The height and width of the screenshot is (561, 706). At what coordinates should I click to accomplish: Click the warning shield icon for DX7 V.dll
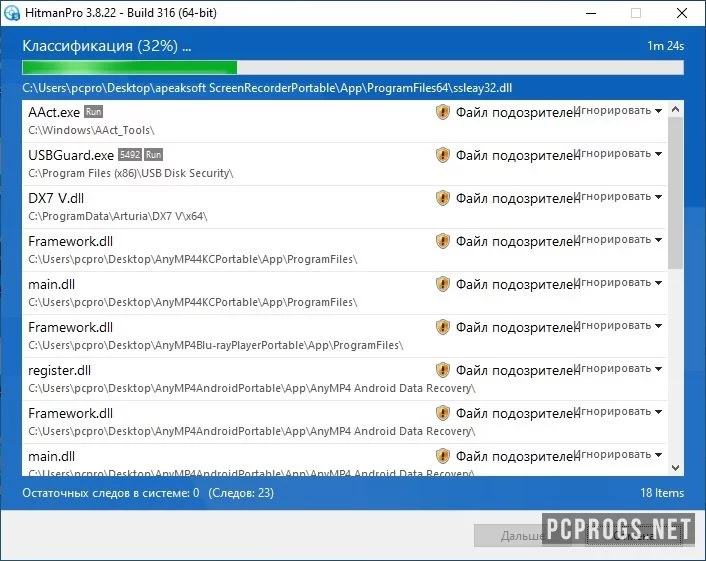coord(443,198)
